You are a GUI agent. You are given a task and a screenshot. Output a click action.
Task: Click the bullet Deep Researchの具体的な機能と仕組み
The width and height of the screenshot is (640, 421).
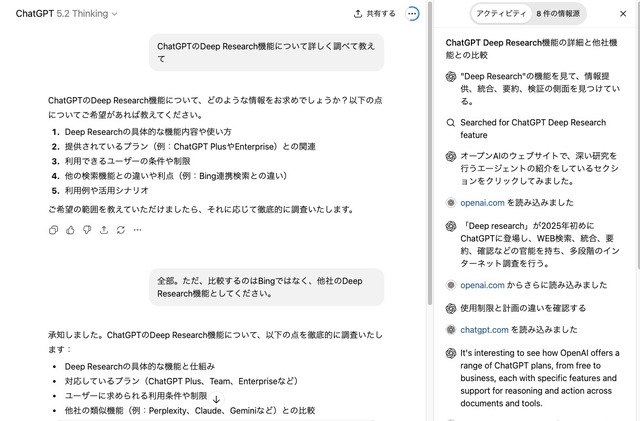tap(140, 366)
